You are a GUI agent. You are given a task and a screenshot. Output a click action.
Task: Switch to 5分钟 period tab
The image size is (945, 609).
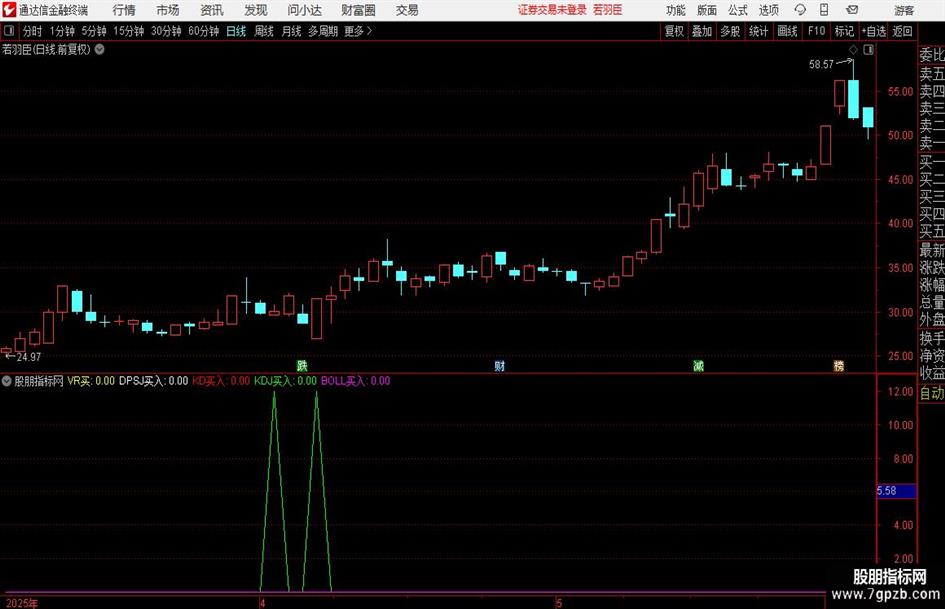94,31
